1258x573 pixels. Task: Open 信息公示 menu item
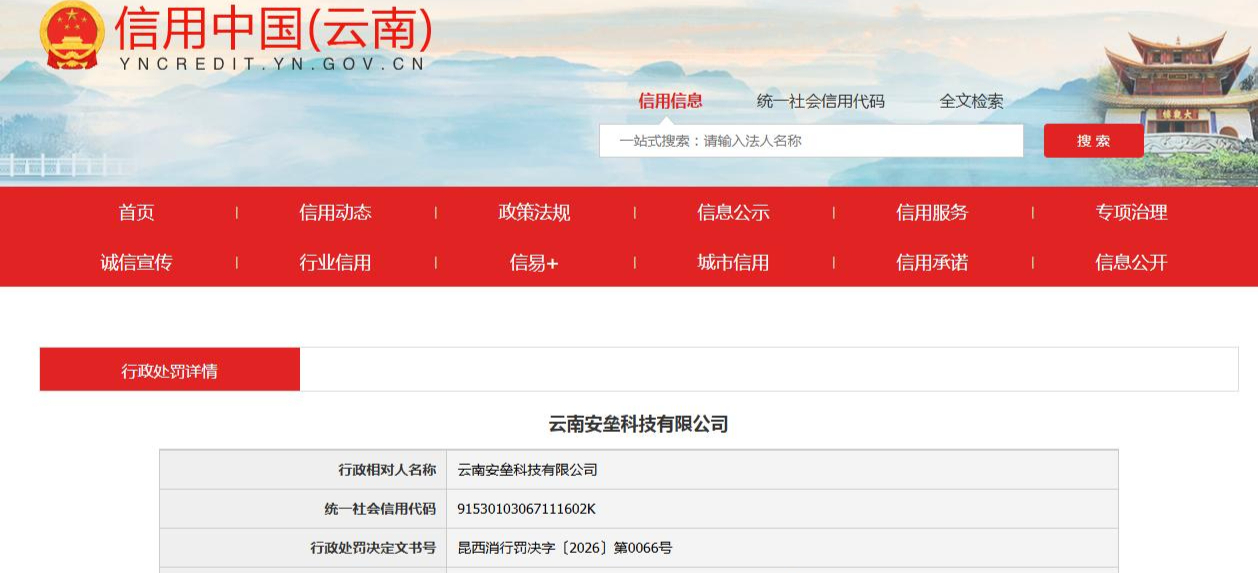[x=733, y=212]
